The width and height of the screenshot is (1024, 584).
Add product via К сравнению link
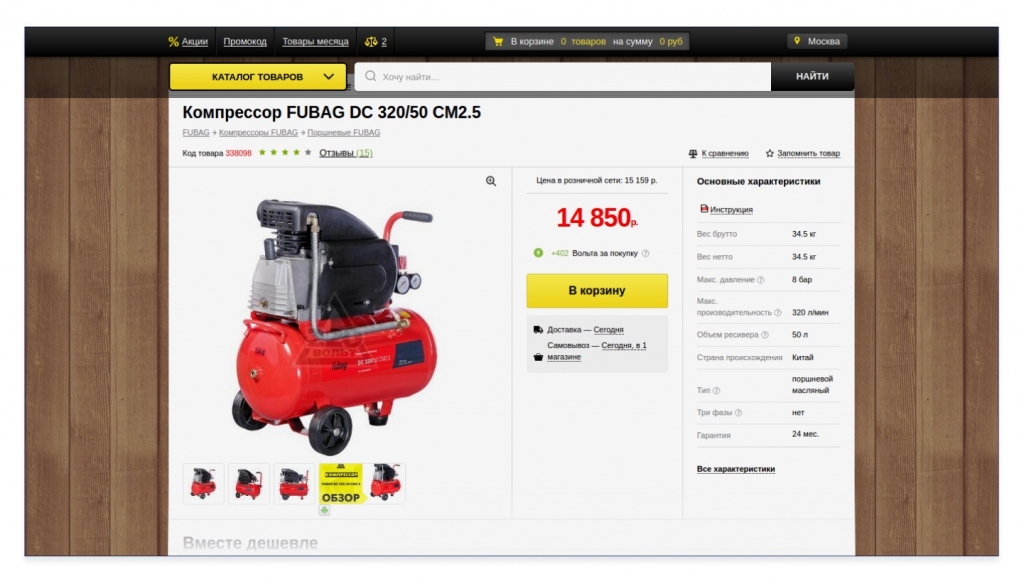(725, 154)
